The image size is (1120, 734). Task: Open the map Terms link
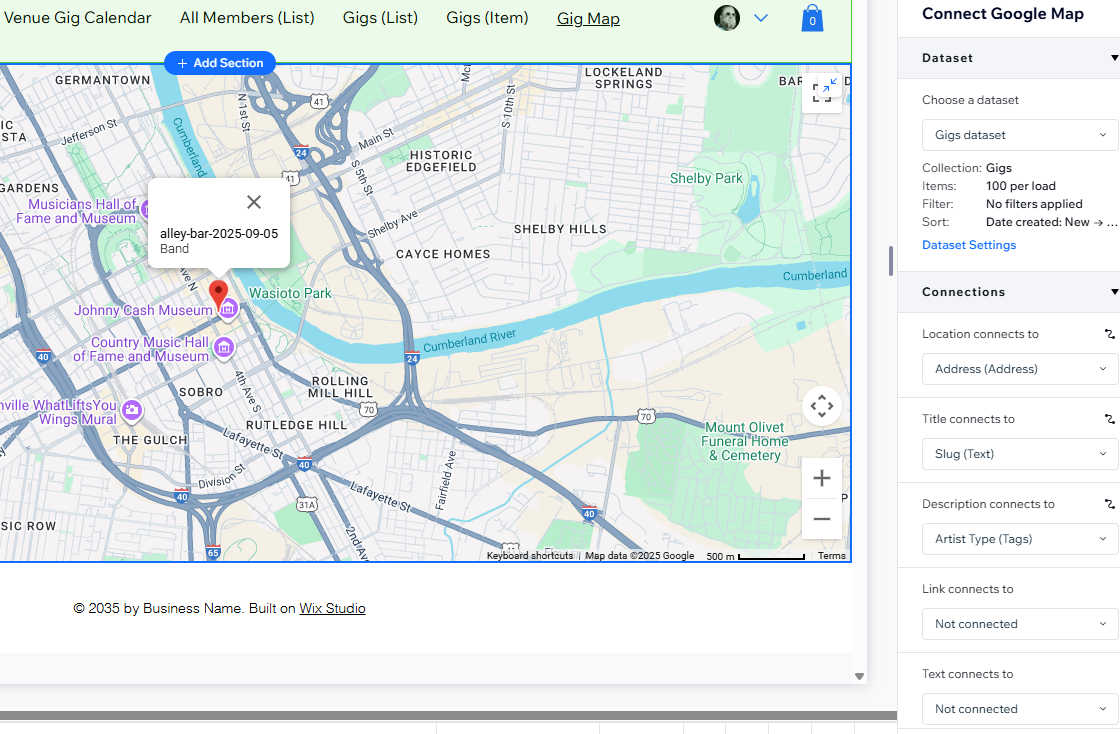tap(831, 555)
